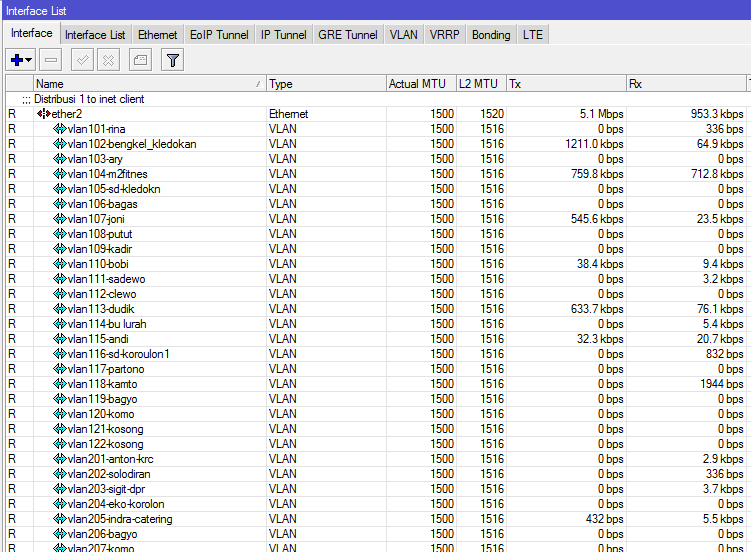The image size is (751, 552).
Task: Select the vlan206-bagyo row name
Action: 102,534
